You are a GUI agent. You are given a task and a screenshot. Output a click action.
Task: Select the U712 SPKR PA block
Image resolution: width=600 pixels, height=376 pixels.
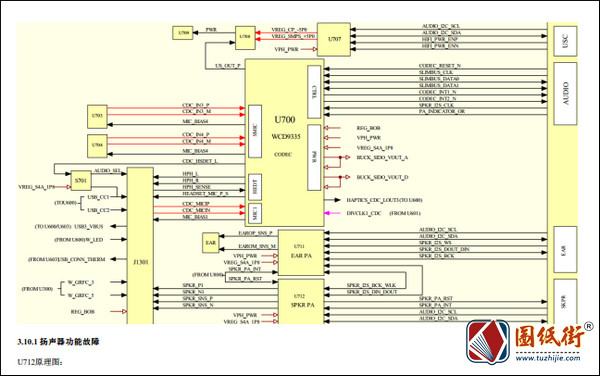(301, 301)
